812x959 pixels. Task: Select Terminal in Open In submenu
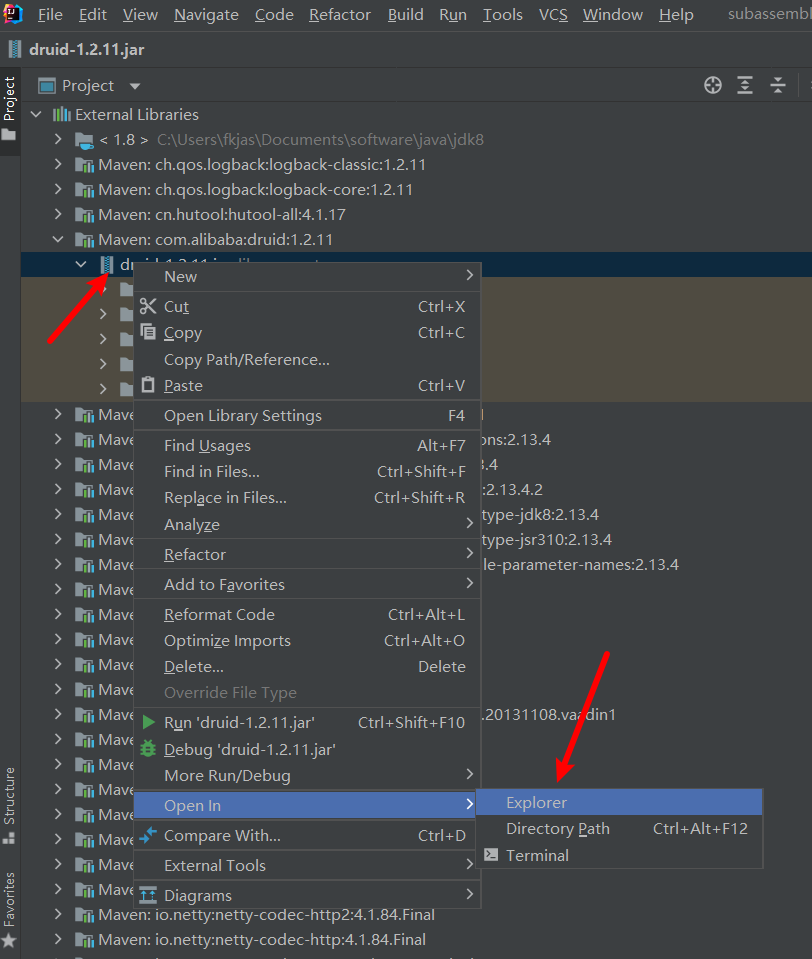pyautogui.click(x=619, y=855)
